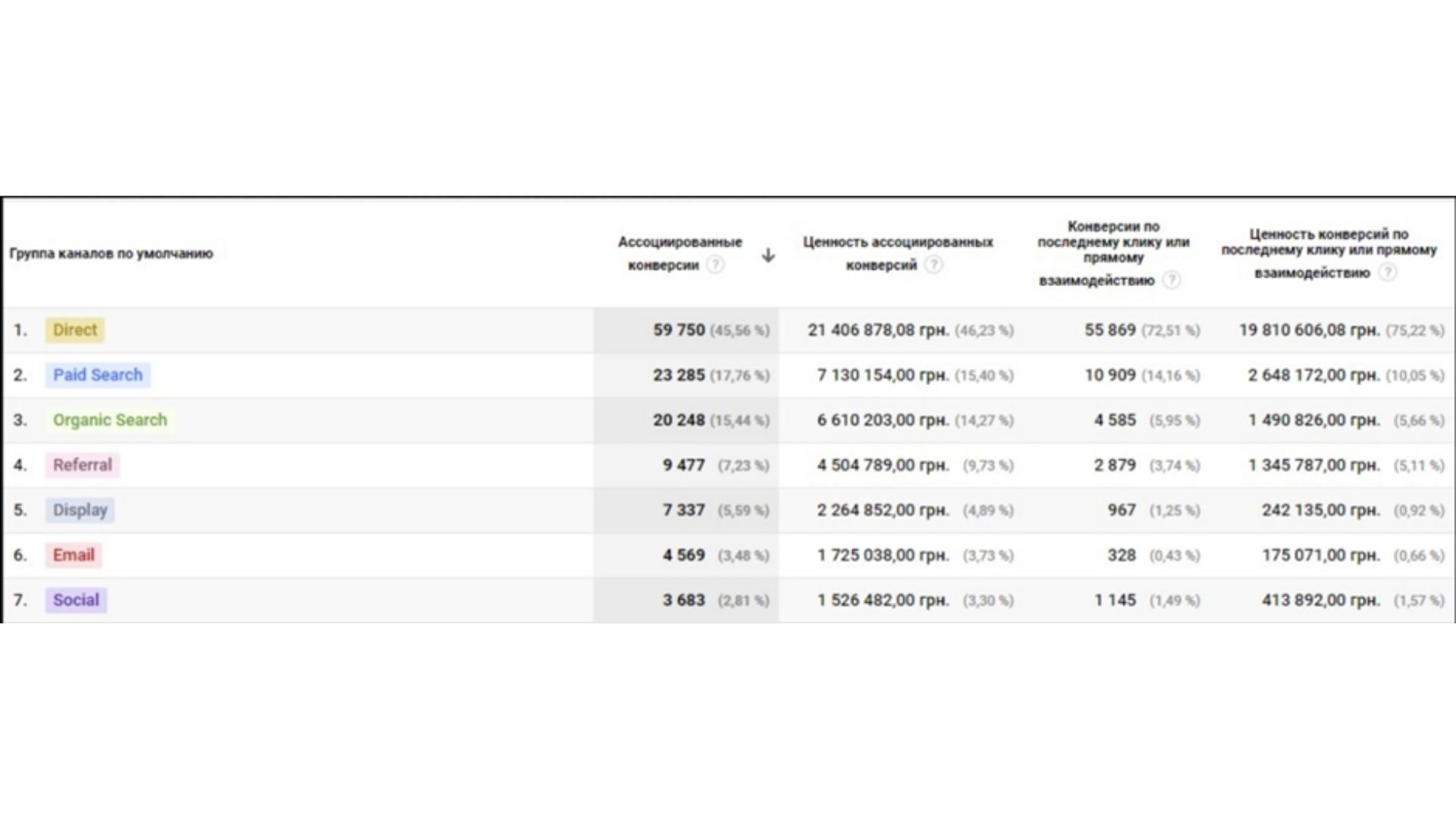The height and width of the screenshot is (819, 1456).
Task: Click help icon under Конверсии по последнему клику
Action: point(1172,280)
